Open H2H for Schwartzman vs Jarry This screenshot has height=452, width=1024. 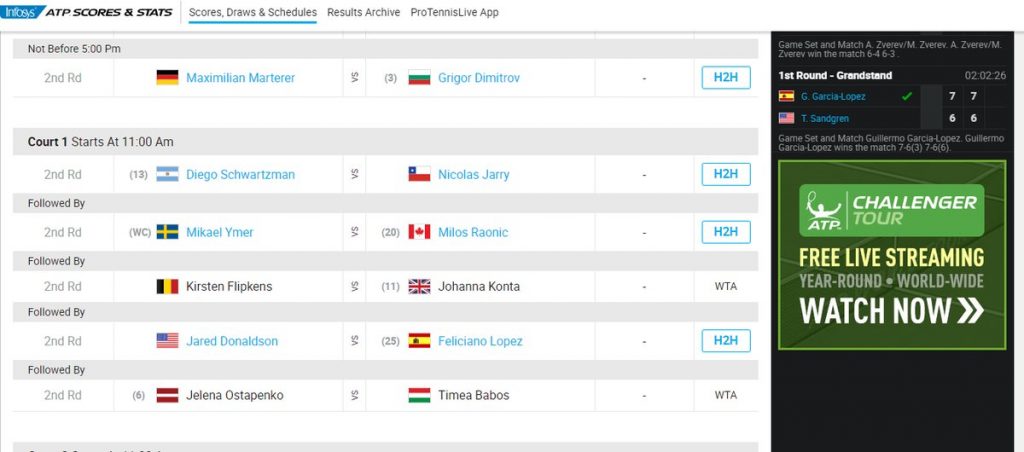click(x=726, y=174)
